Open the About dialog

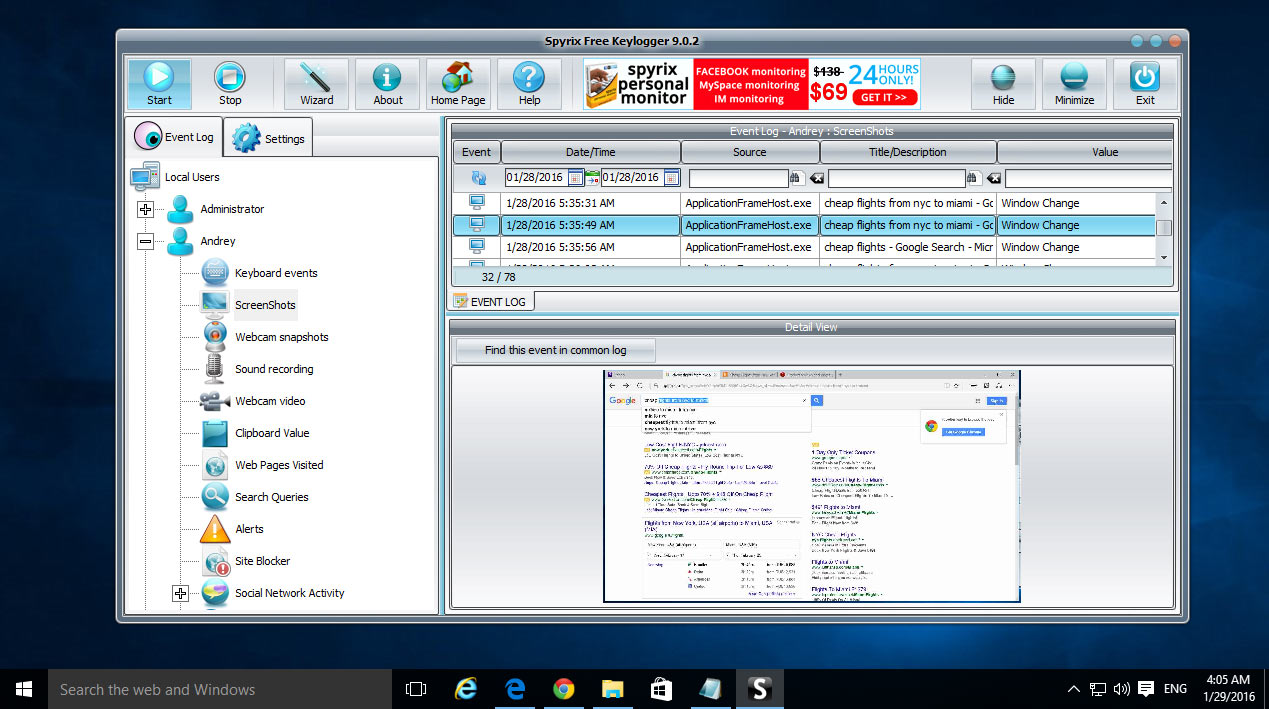388,84
